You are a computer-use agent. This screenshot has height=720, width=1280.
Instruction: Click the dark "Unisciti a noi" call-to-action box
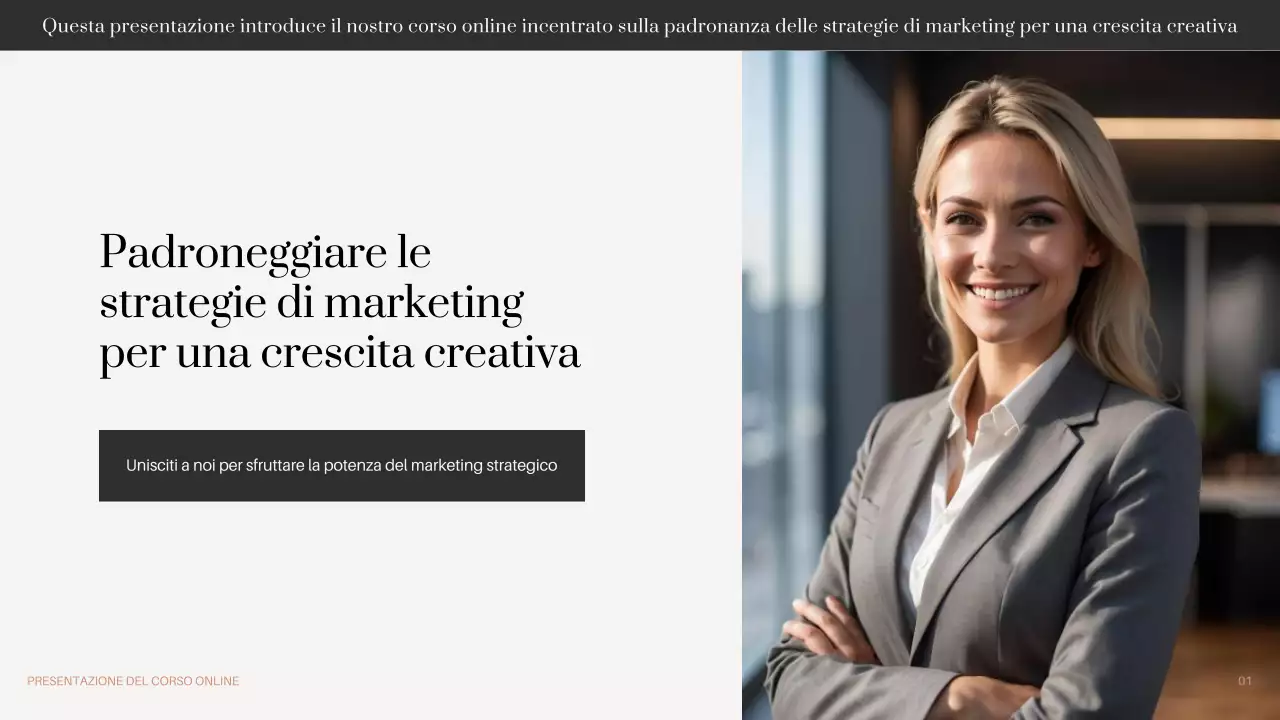click(341, 465)
